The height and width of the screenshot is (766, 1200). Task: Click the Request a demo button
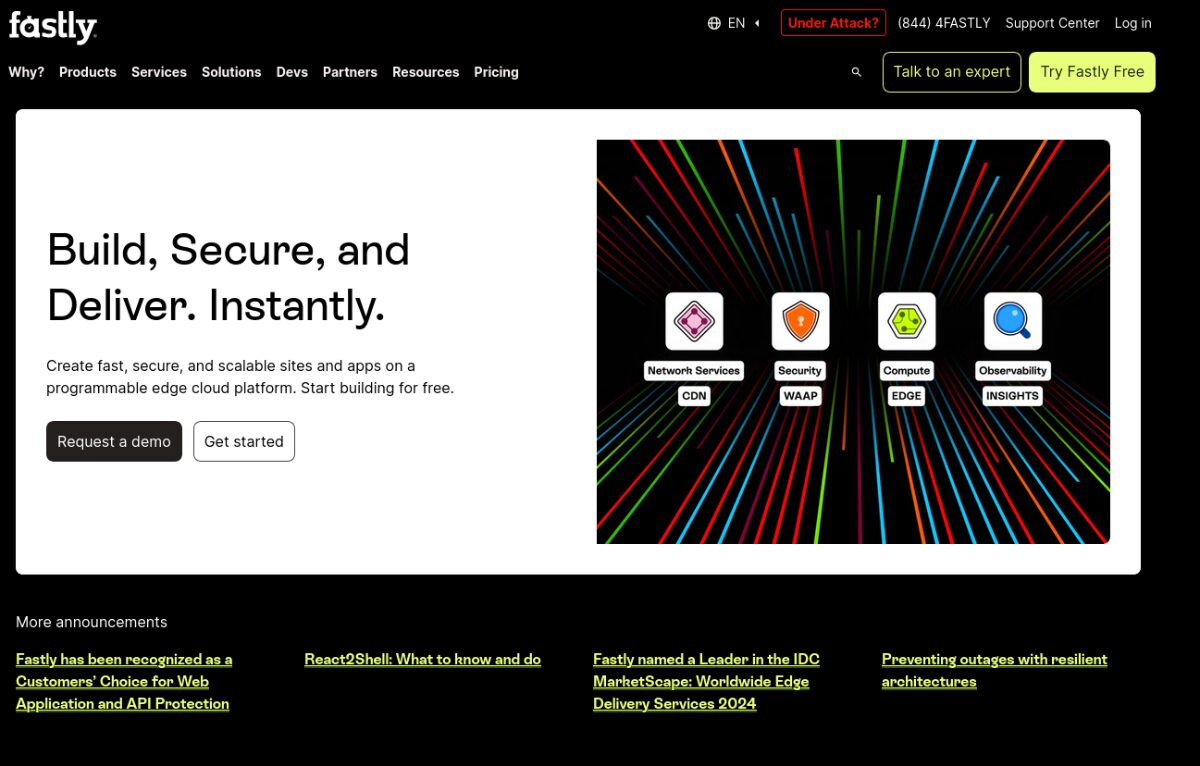114,441
